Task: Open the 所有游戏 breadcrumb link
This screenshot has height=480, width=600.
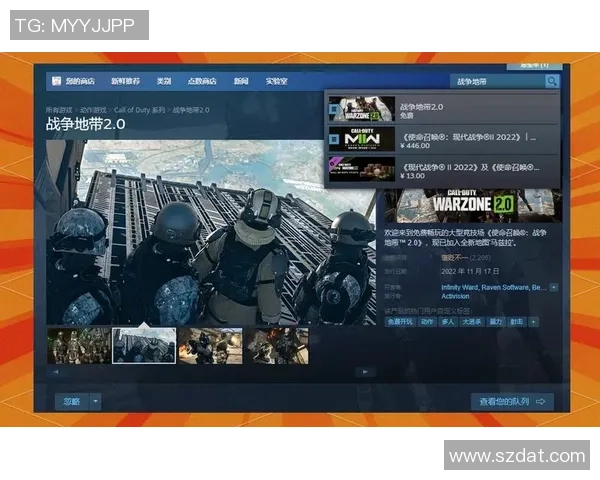Action: pyautogui.click(x=59, y=110)
